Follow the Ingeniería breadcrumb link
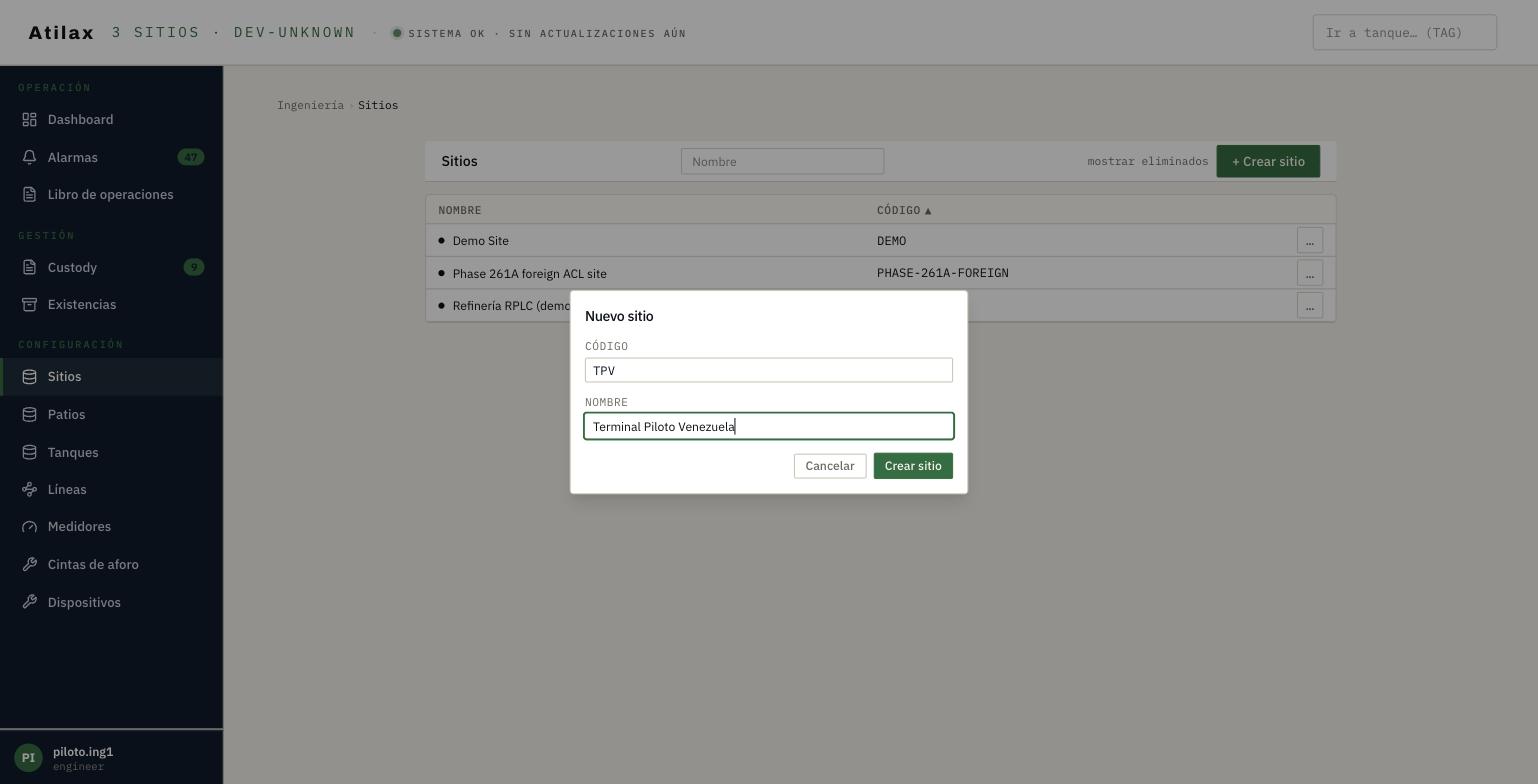The height and width of the screenshot is (784, 1538). coord(310,105)
